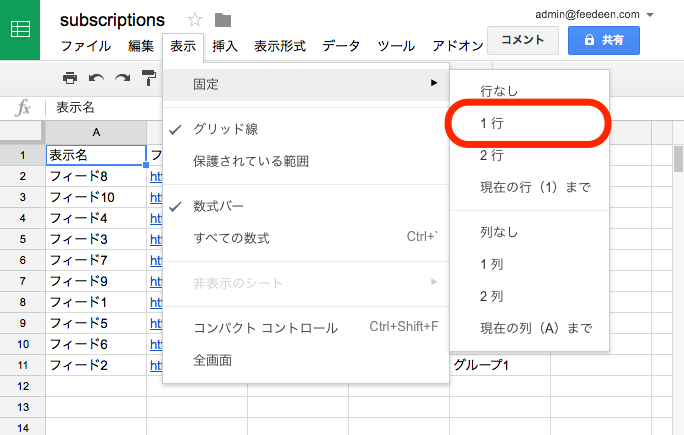
Task: Click the blue 共有 share button
Action: [x=604, y=40]
